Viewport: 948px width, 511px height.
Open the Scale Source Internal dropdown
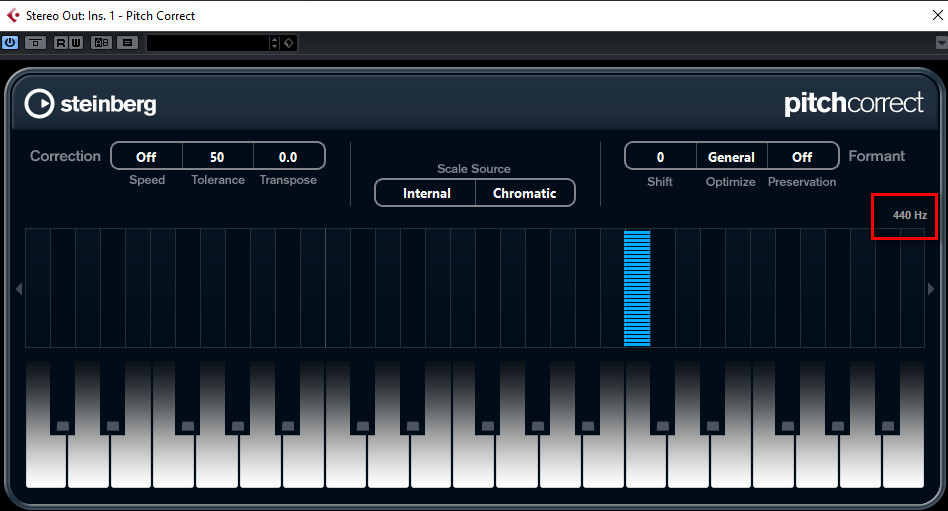[x=426, y=193]
